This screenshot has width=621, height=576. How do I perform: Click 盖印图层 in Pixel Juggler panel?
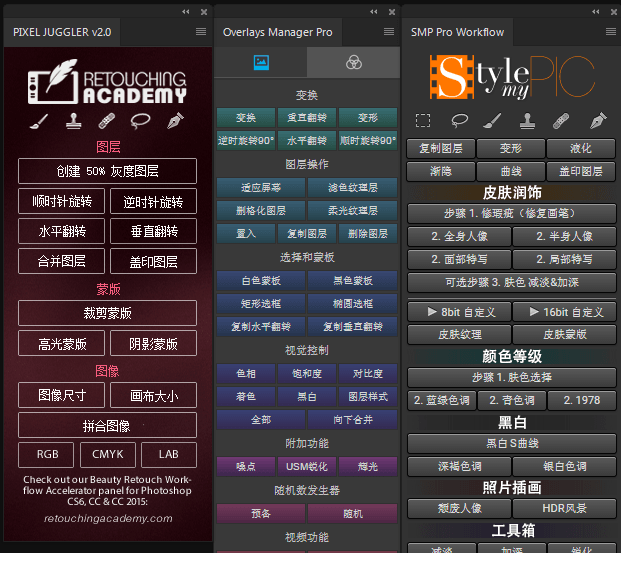point(153,261)
